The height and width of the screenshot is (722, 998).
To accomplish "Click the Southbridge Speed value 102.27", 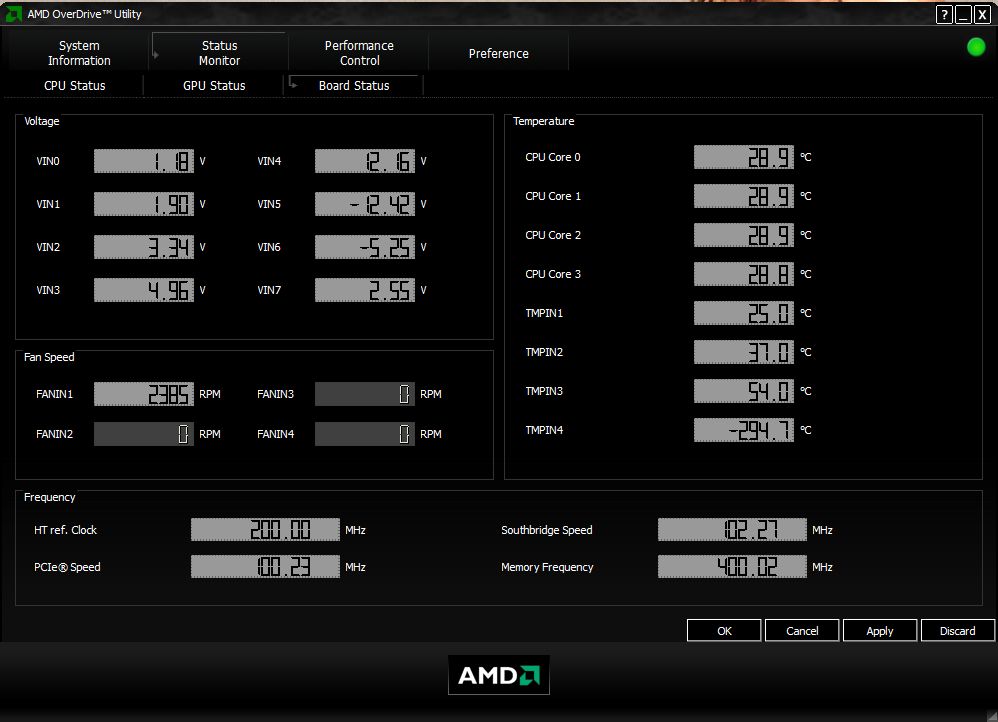I will 732,530.
